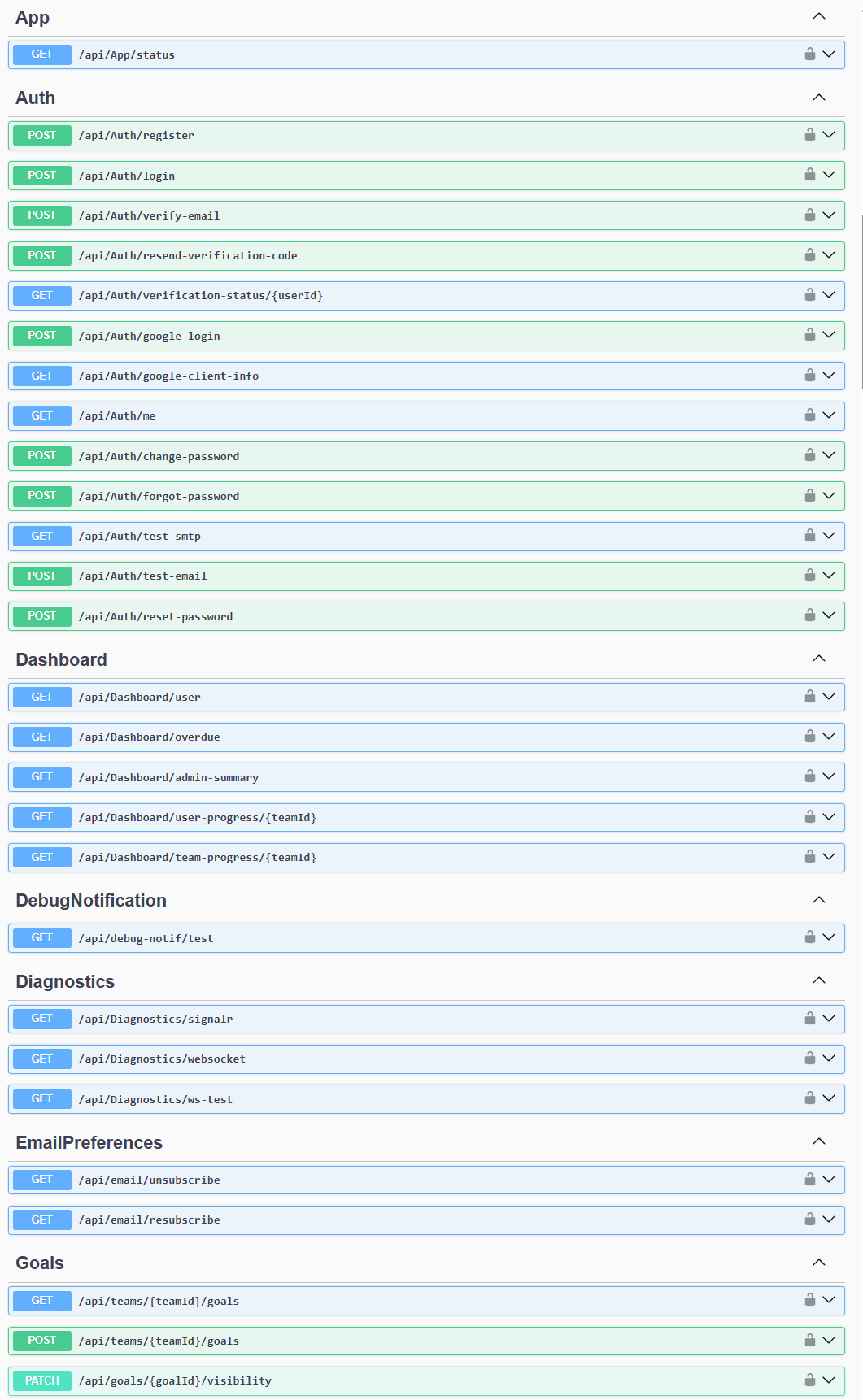This screenshot has height=1400, width=863.
Task: Click authorization lock on /api/Auth/register
Action: [809, 135]
